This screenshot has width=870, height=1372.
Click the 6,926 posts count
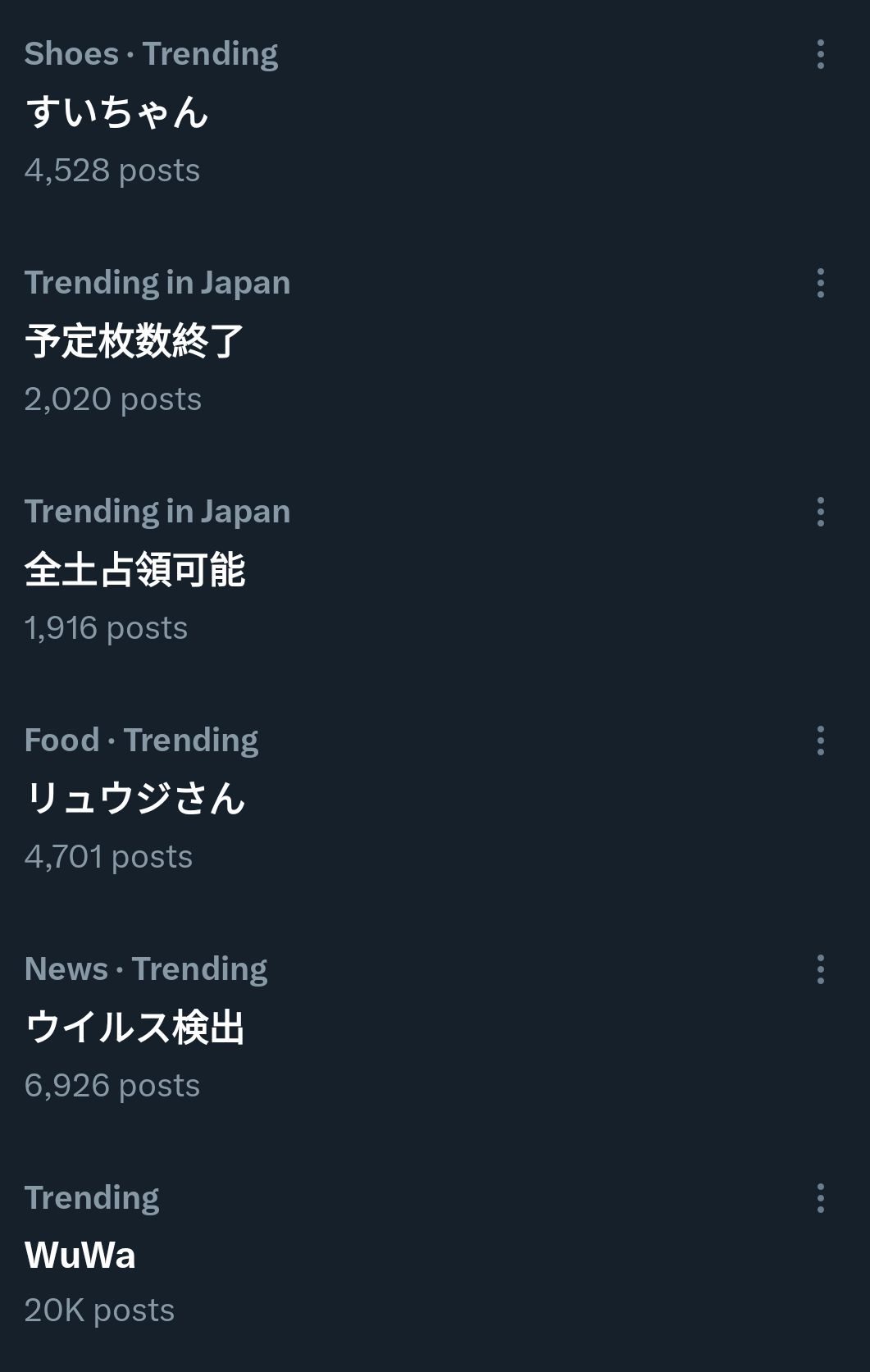click(112, 1086)
